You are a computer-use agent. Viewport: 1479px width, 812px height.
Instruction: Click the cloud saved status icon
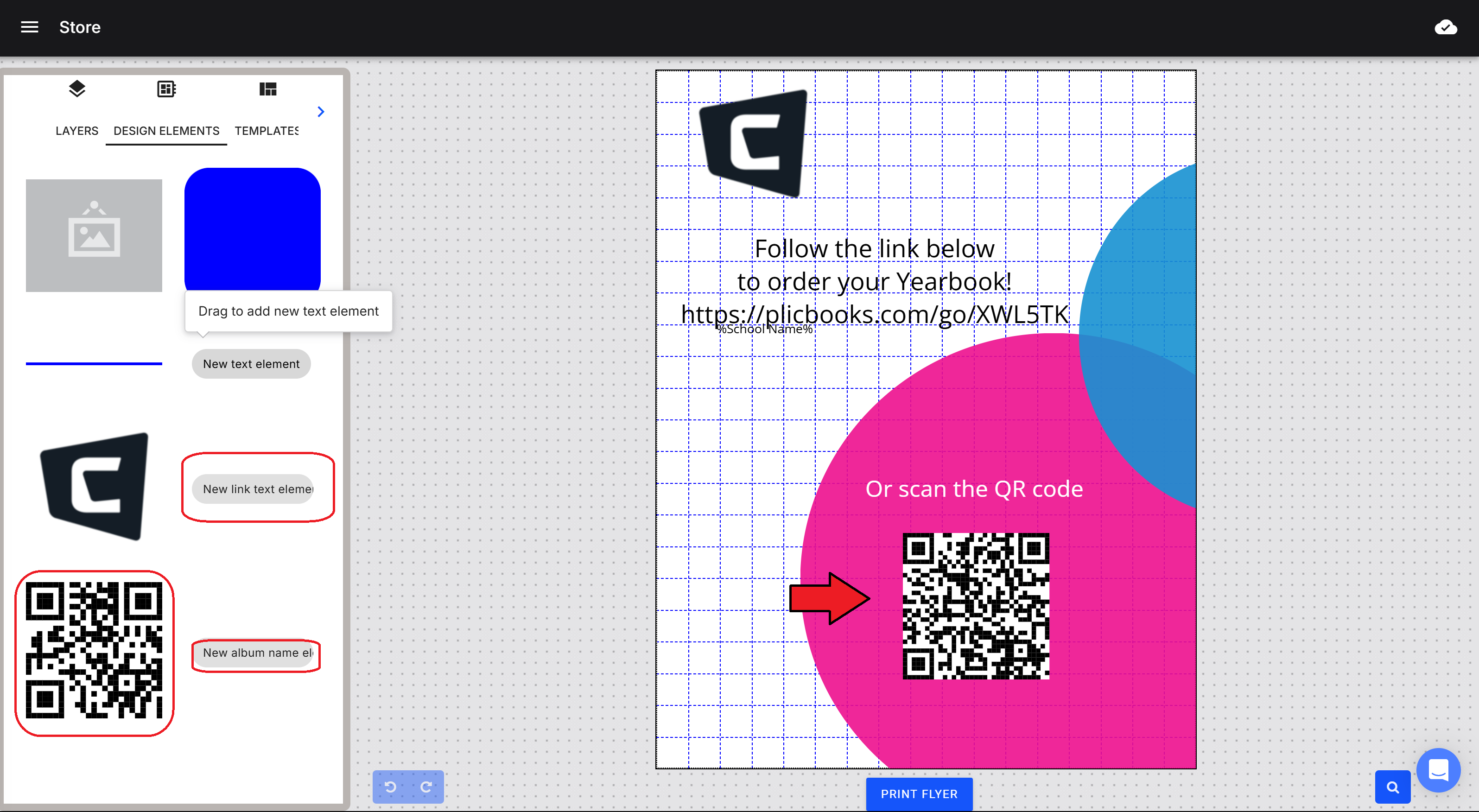click(1445, 27)
